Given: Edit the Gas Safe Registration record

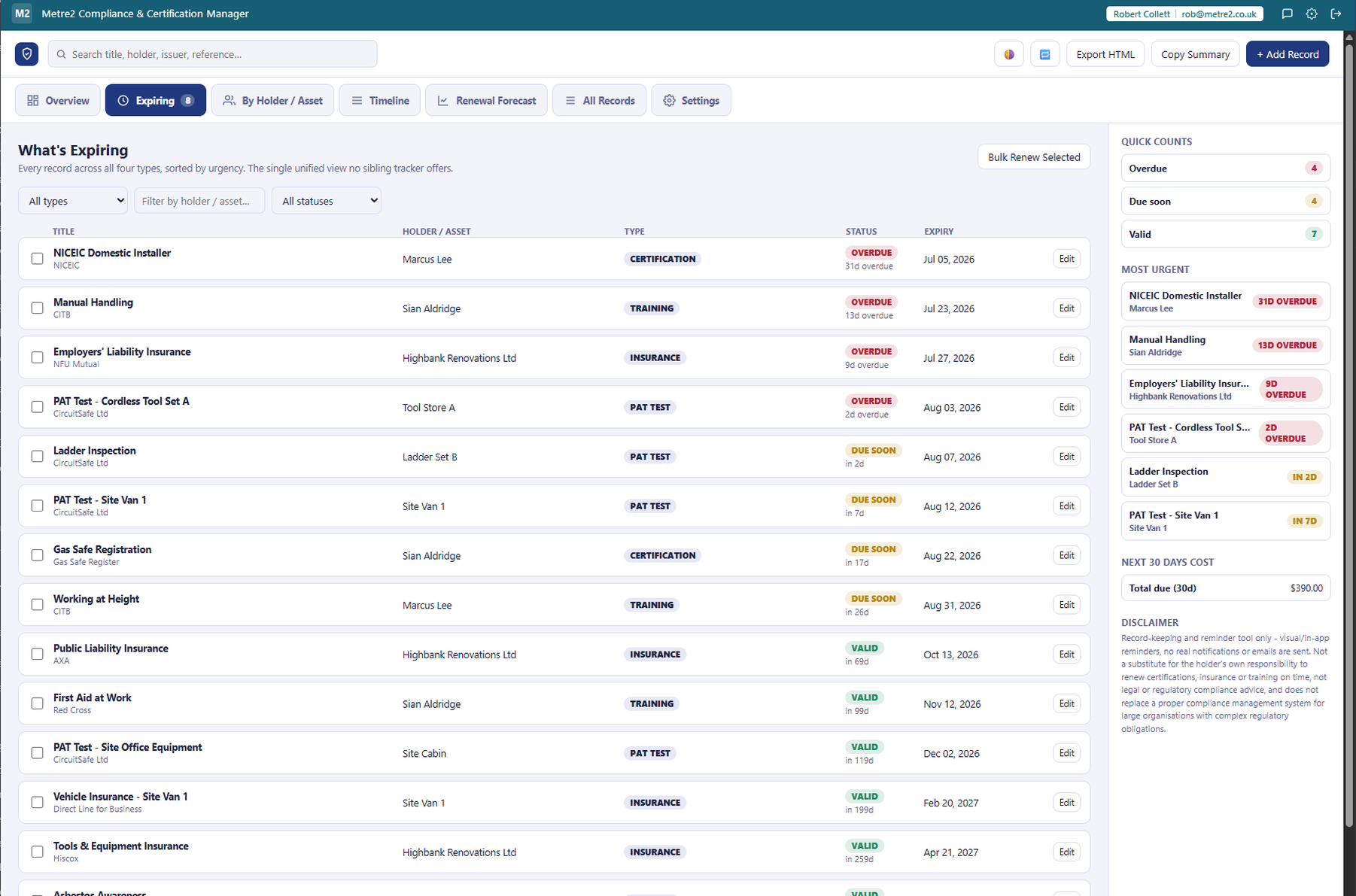Looking at the screenshot, I should [x=1066, y=555].
